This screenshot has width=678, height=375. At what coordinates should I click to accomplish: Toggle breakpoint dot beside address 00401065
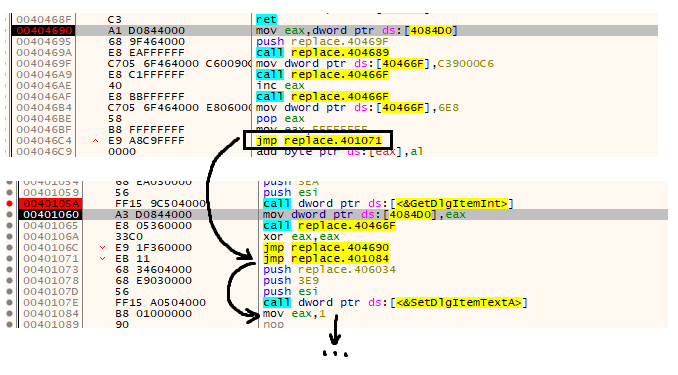(10, 226)
